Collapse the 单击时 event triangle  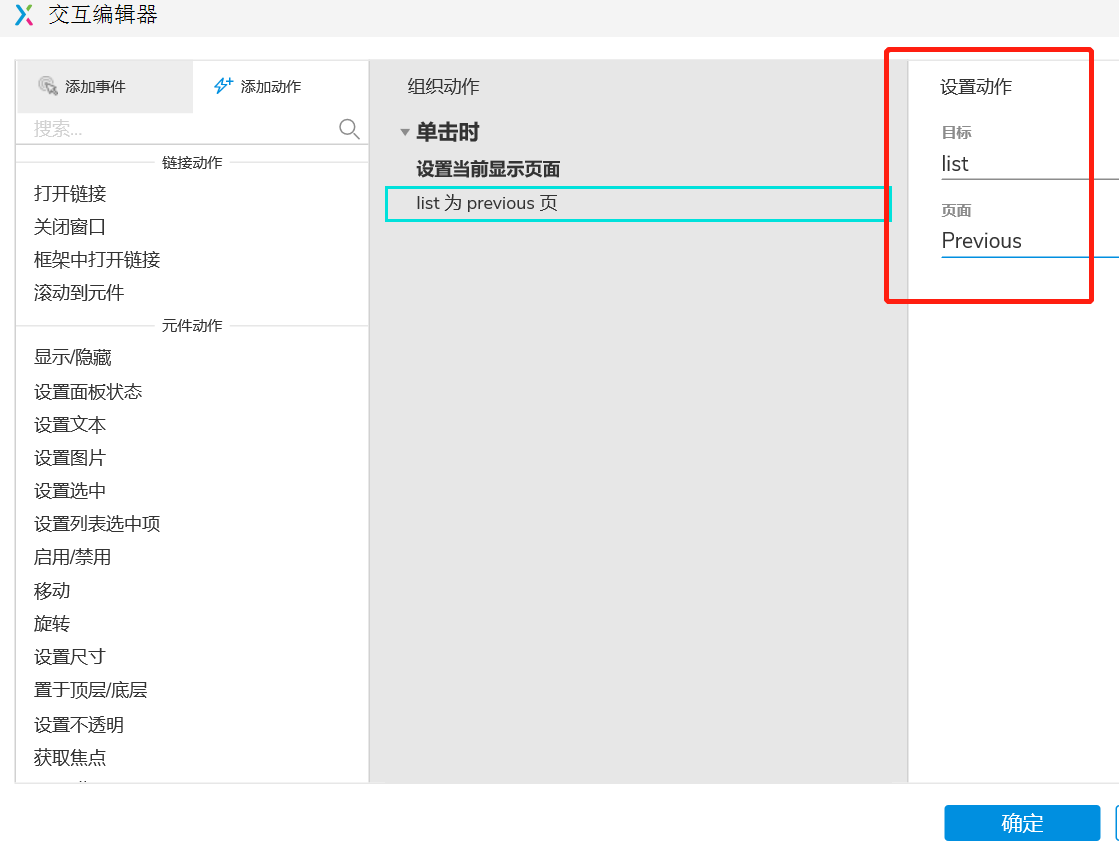[405, 132]
